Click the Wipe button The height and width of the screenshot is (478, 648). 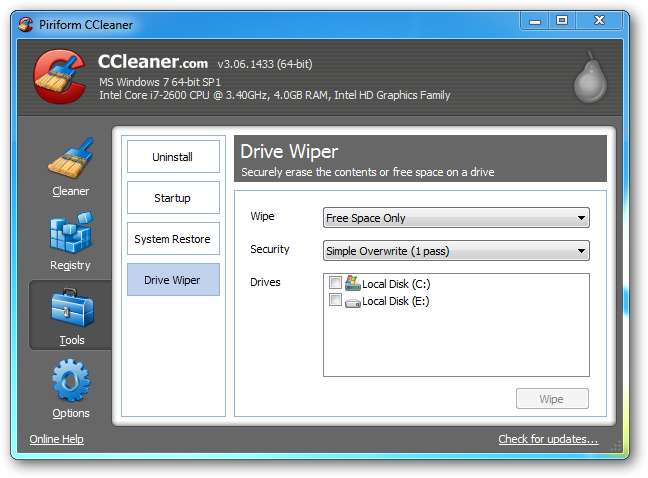pyautogui.click(x=552, y=399)
